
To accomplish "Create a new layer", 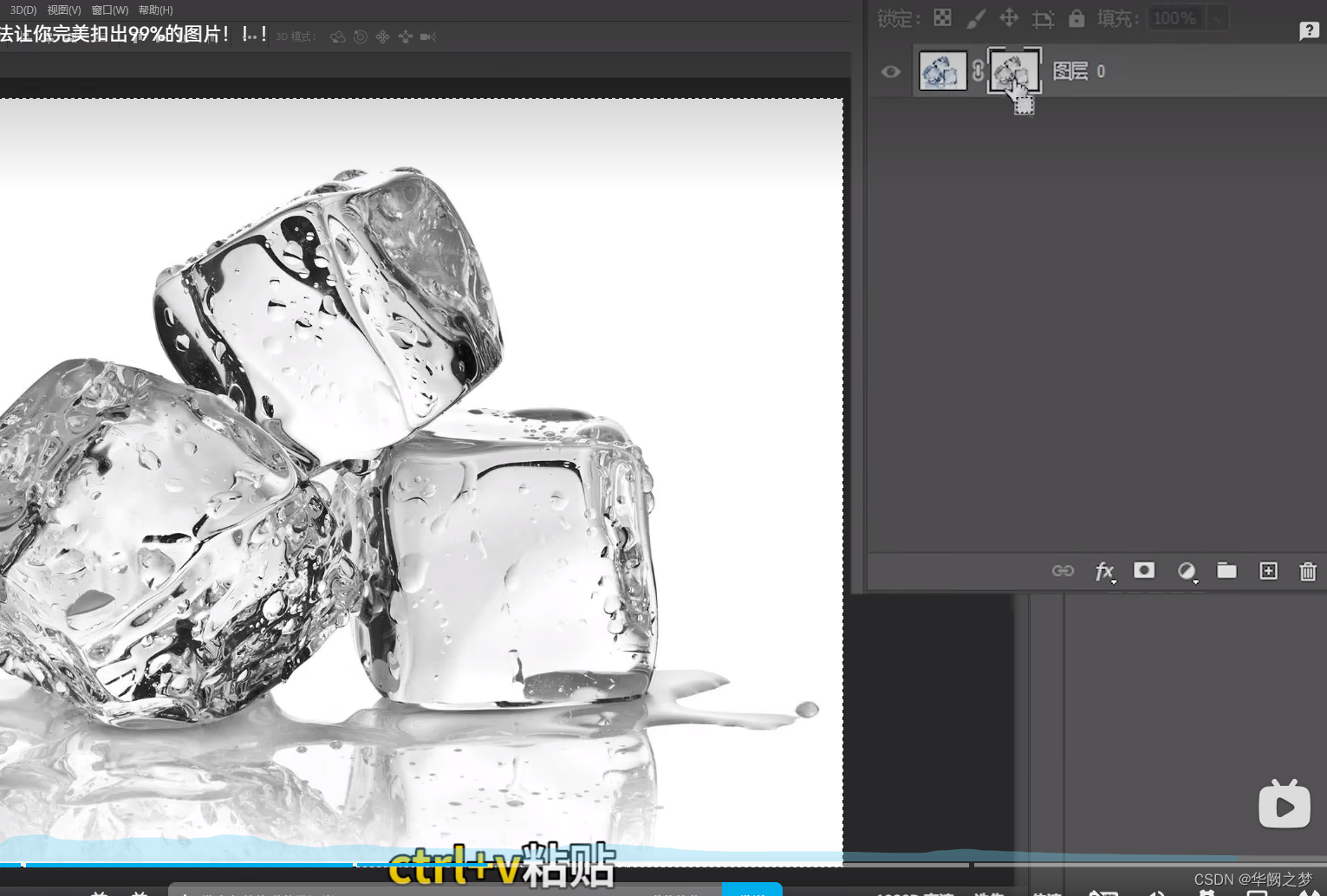I will [x=1268, y=570].
